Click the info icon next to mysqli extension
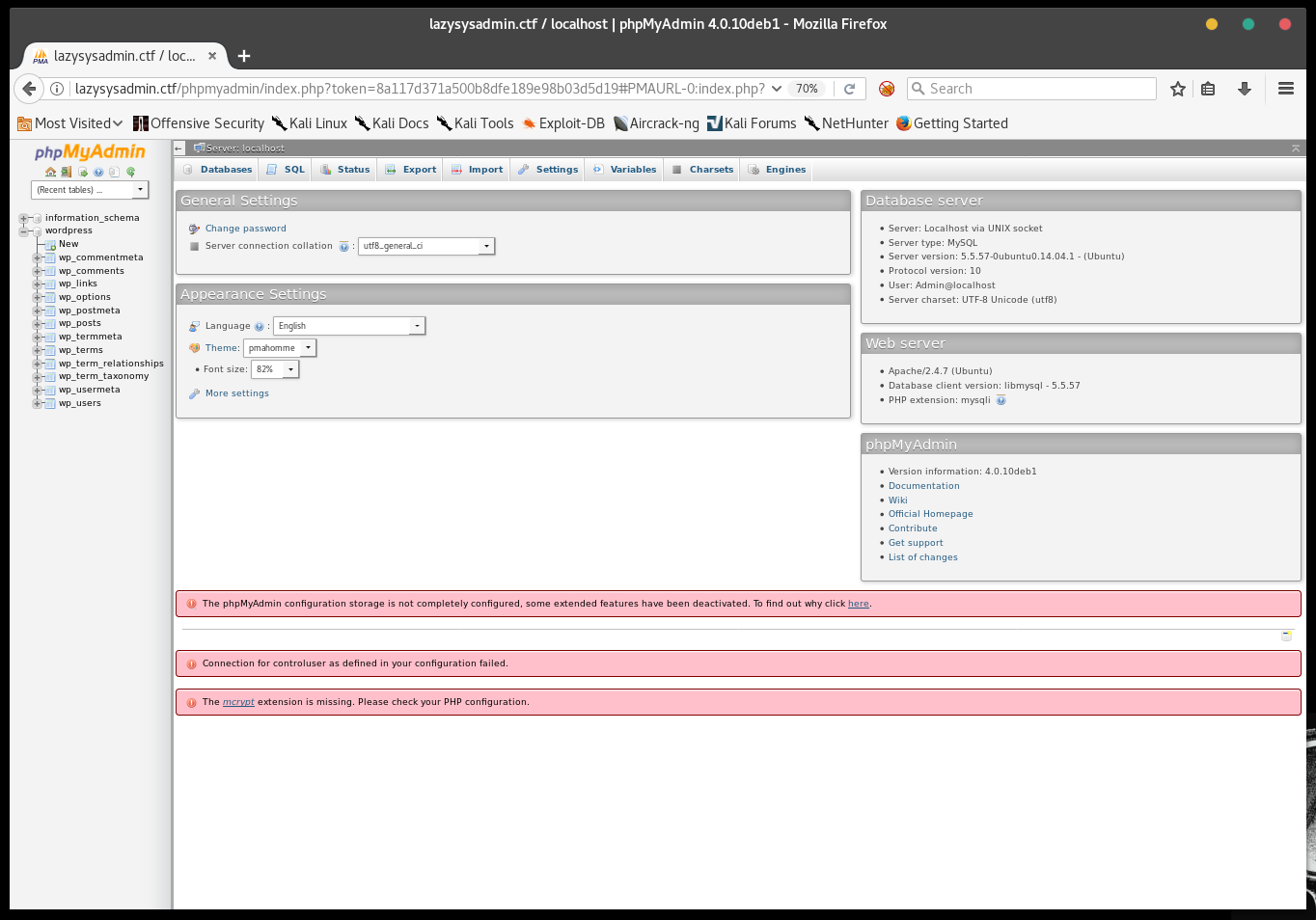This screenshot has width=1316, height=920. pyautogui.click(x=1001, y=400)
